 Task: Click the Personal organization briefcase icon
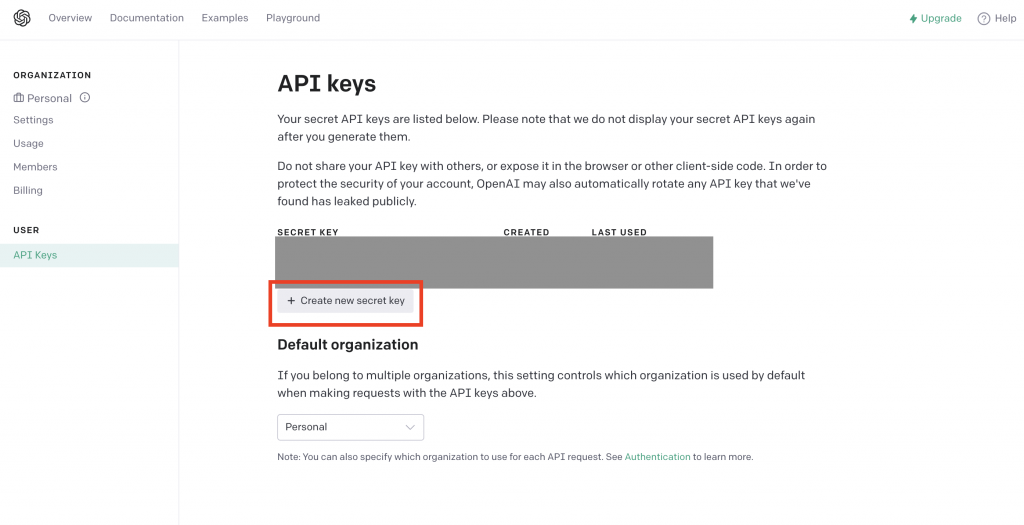click(19, 98)
